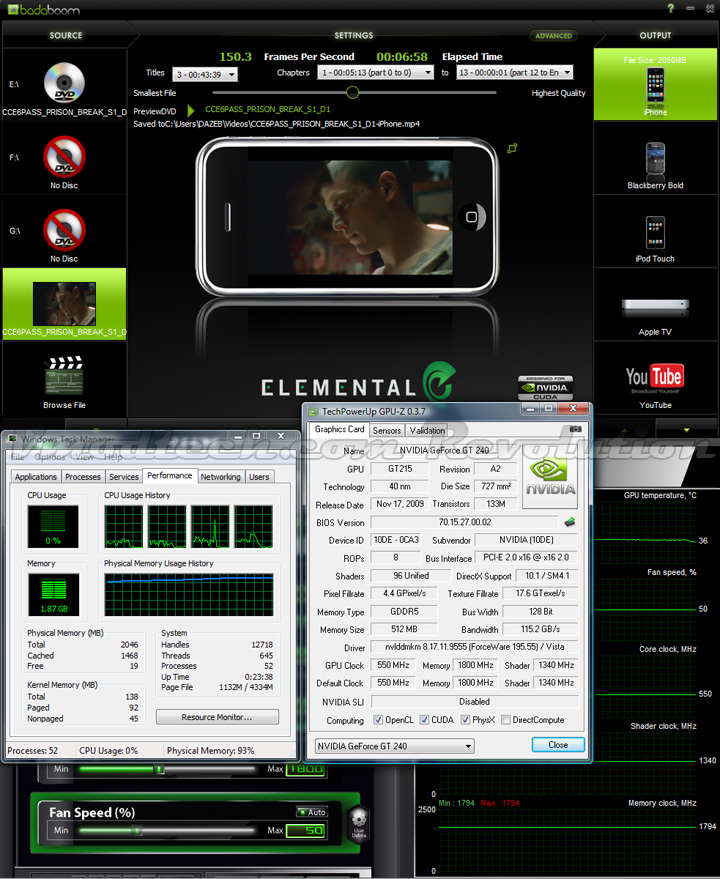Click the memory clock slider handle
Screen dimensions: 720x879
pyautogui.click(x=160, y=770)
